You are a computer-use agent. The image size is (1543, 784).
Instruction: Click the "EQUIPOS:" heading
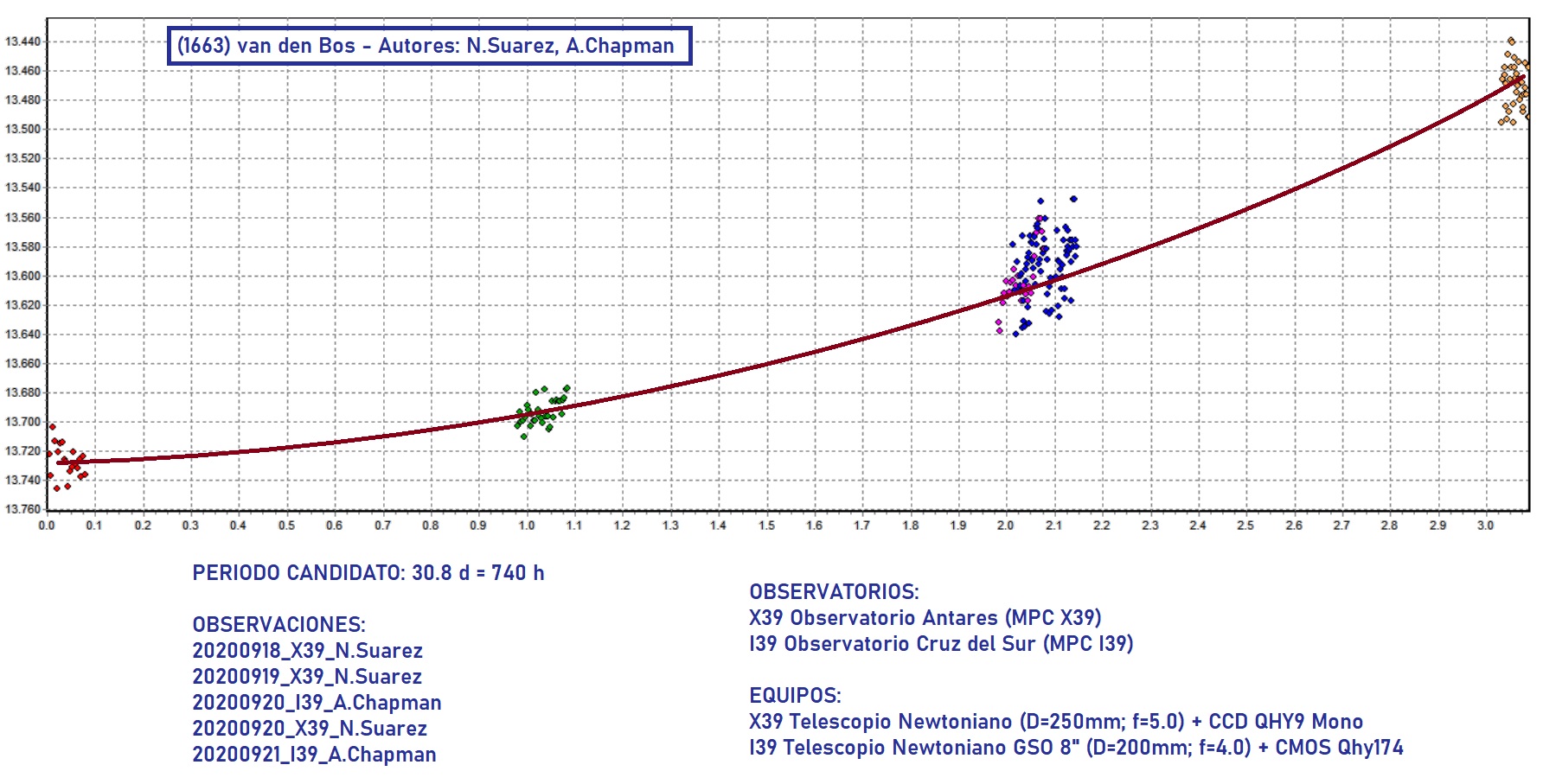coord(795,696)
